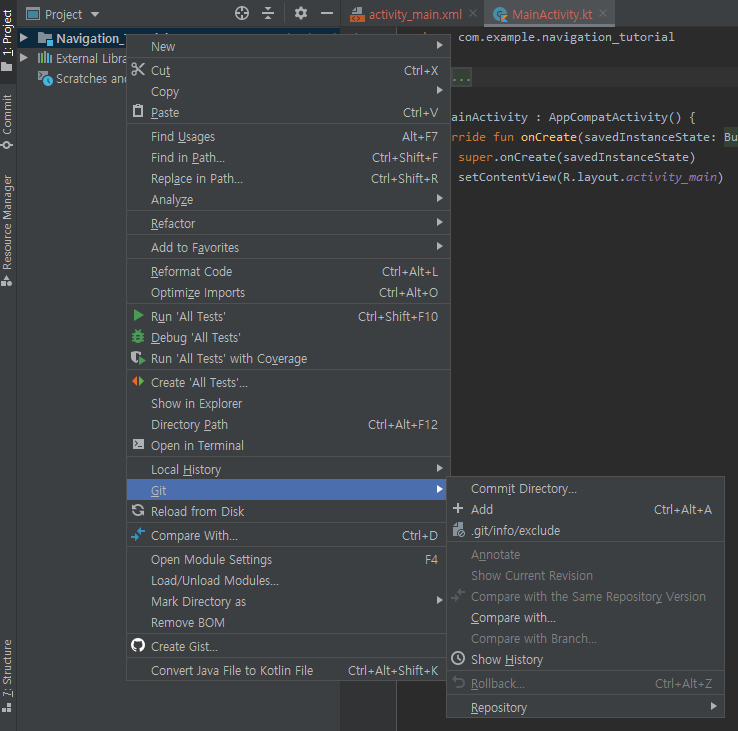Open the Commit tool window tab

(7, 122)
